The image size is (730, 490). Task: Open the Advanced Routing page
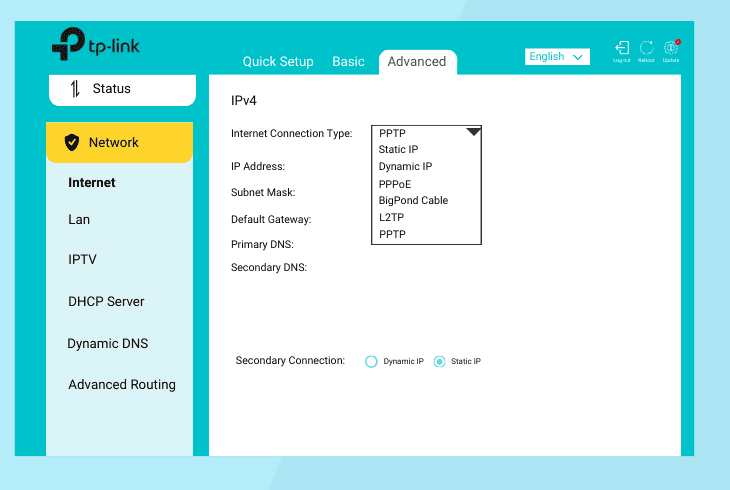(122, 385)
